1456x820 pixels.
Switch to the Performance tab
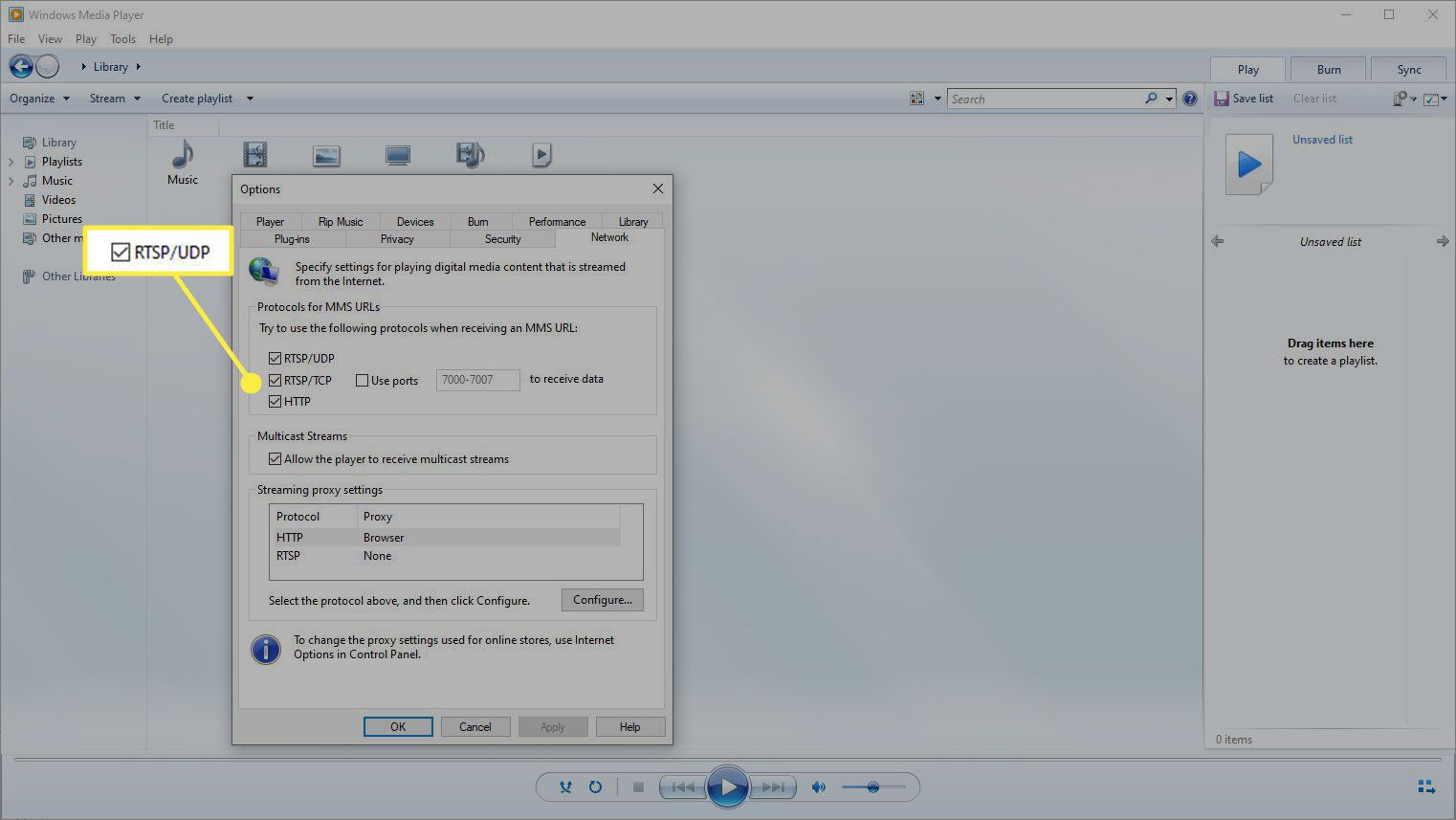(x=557, y=221)
